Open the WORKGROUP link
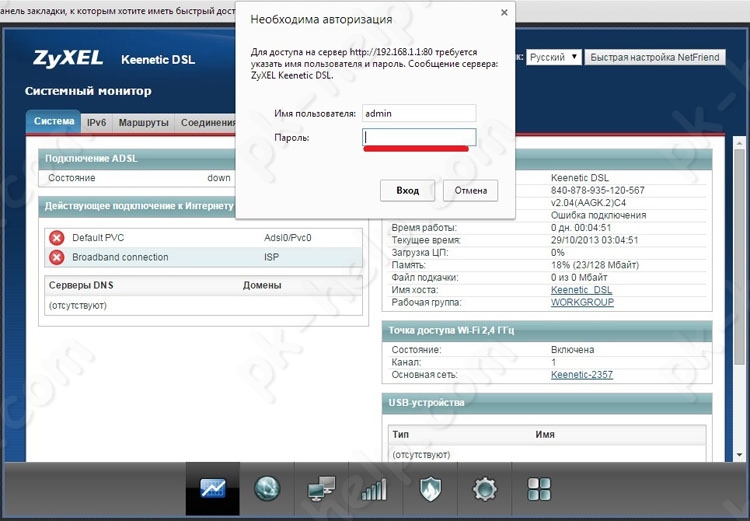750x521 pixels. (582, 302)
